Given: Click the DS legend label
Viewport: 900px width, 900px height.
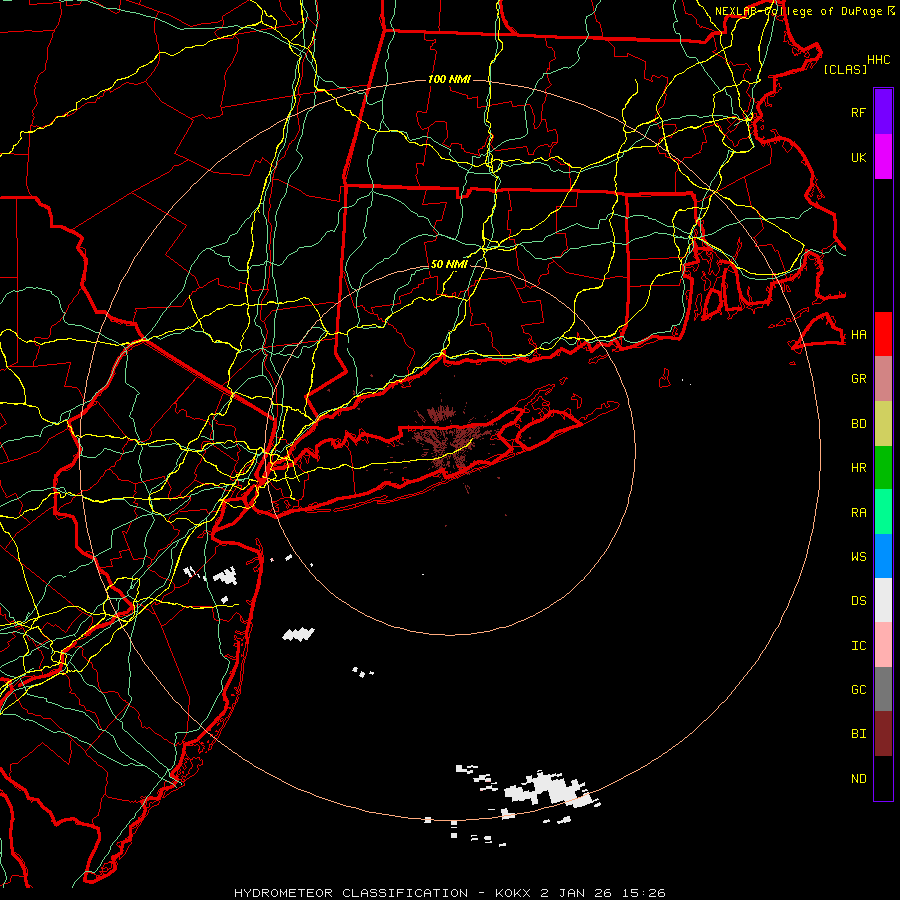Looking at the screenshot, I should point(859,601).
